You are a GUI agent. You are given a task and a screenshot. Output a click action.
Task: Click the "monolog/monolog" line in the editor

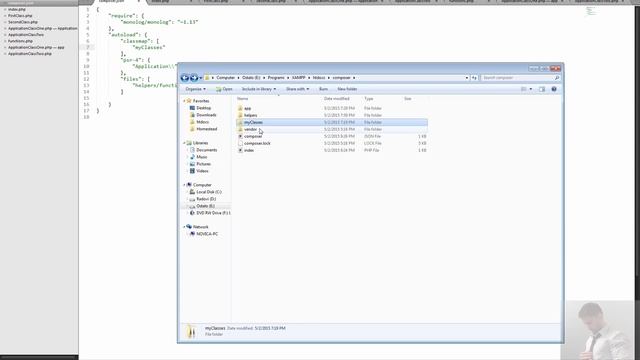point(159,22)
